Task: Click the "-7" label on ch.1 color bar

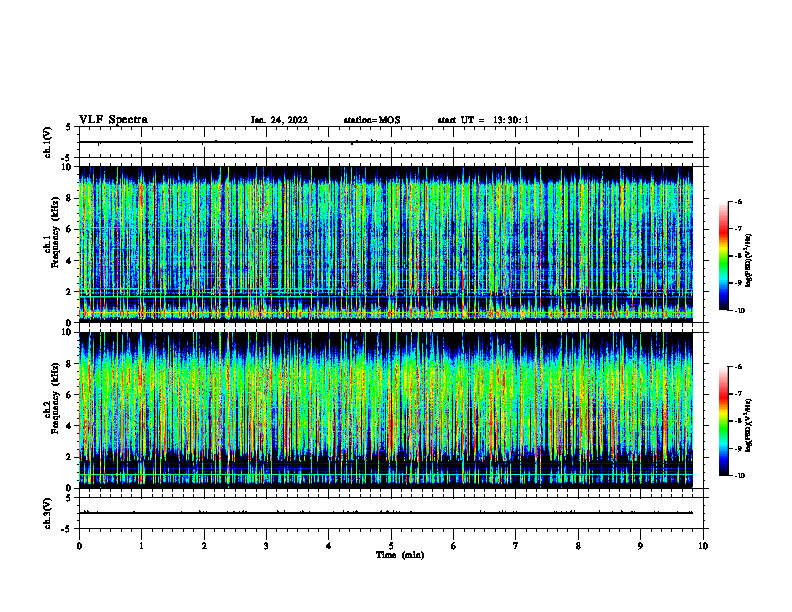Action: click(x=738, y=229)
